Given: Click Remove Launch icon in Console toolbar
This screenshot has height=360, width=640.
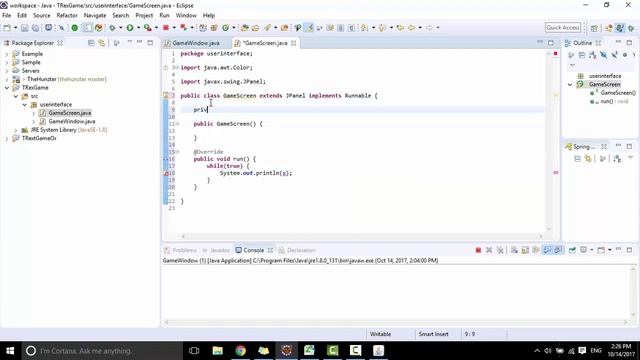Looking at the screenshot, I should point(489,250).
